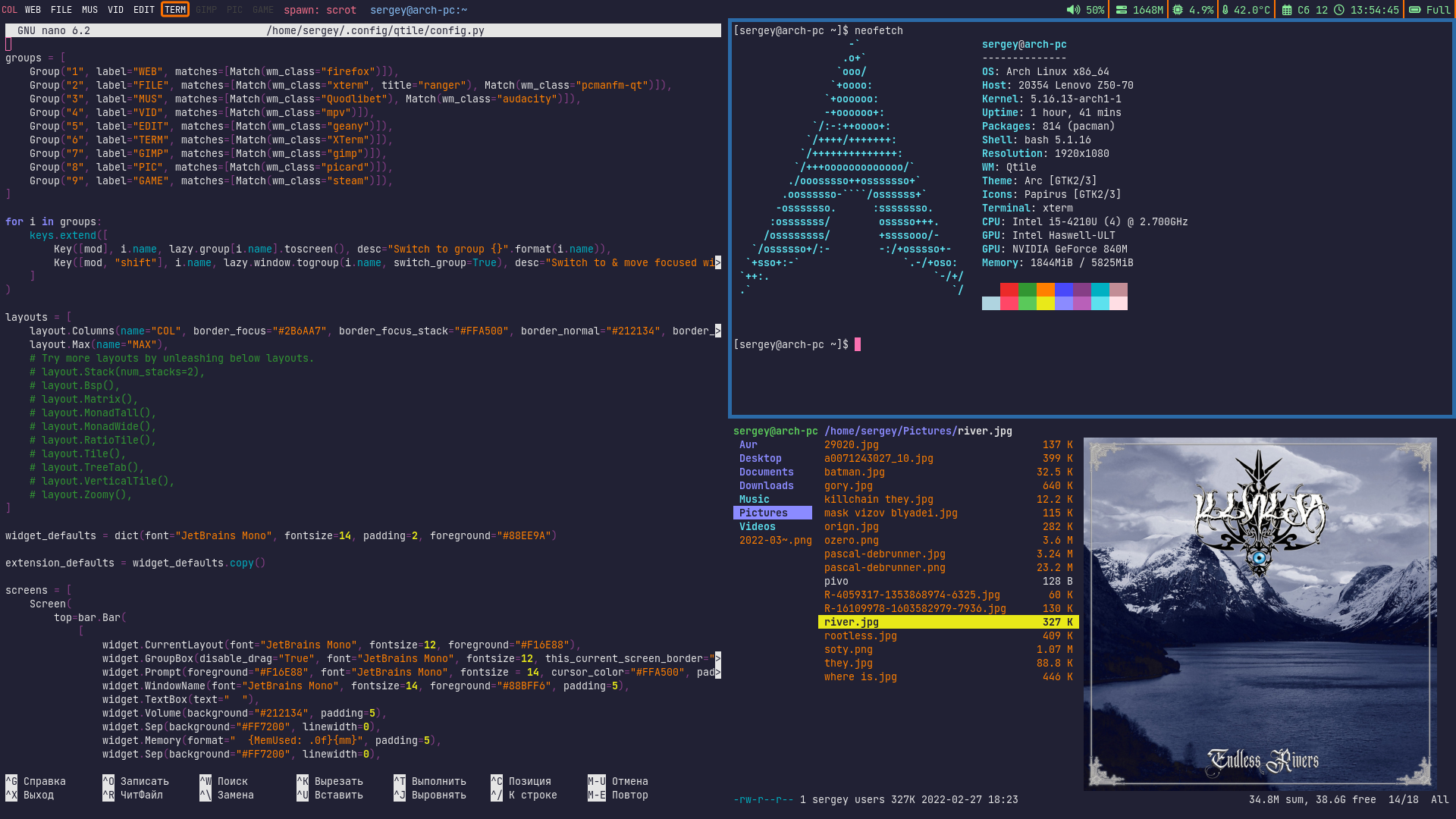Click the ^G Справка shortcut in nano
This screenshot has height=819, width=1456.
(x=36, y=781)
